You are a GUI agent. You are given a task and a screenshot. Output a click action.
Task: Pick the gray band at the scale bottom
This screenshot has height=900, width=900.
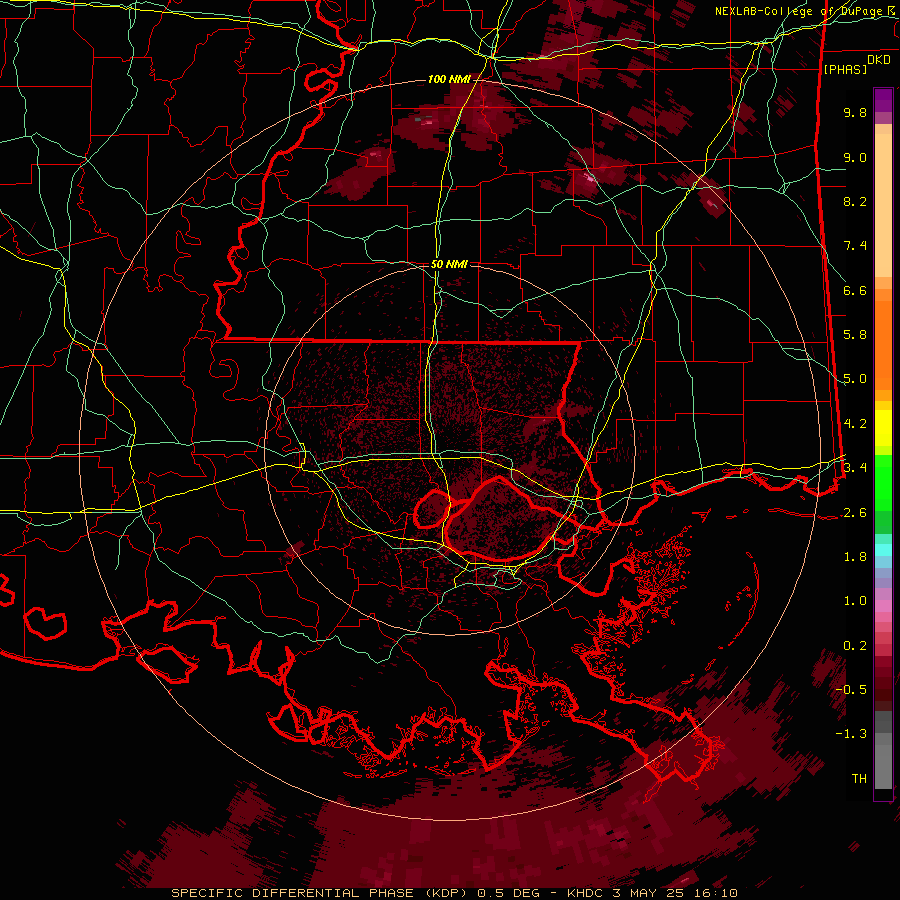(x=883, y=766)
